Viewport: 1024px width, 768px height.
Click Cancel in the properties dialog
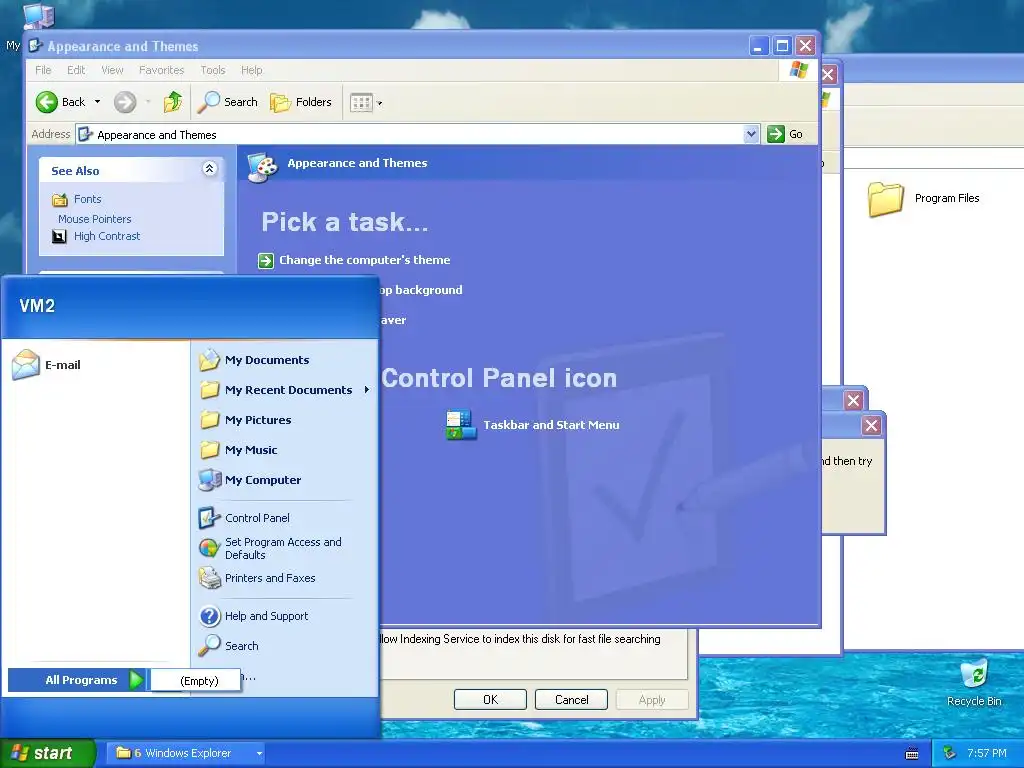[571, 699]
